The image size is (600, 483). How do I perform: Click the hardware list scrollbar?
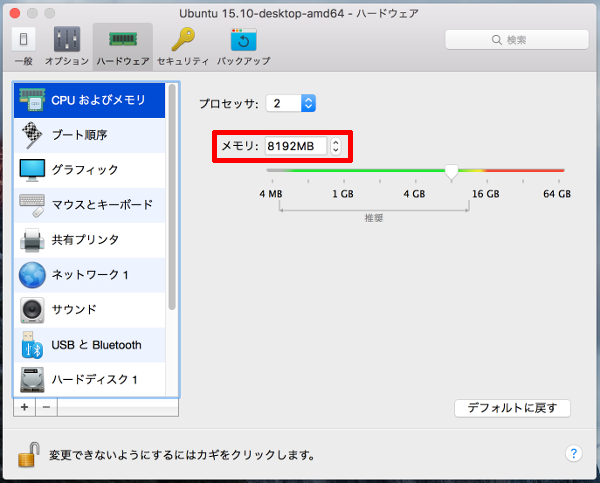point(172,197)
